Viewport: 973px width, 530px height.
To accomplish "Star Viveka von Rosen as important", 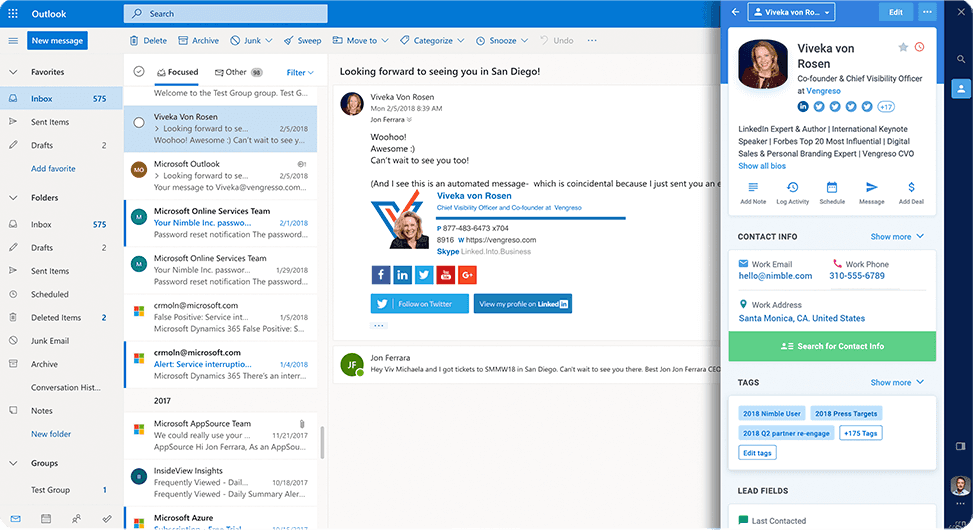I will [x=903, y=47].
